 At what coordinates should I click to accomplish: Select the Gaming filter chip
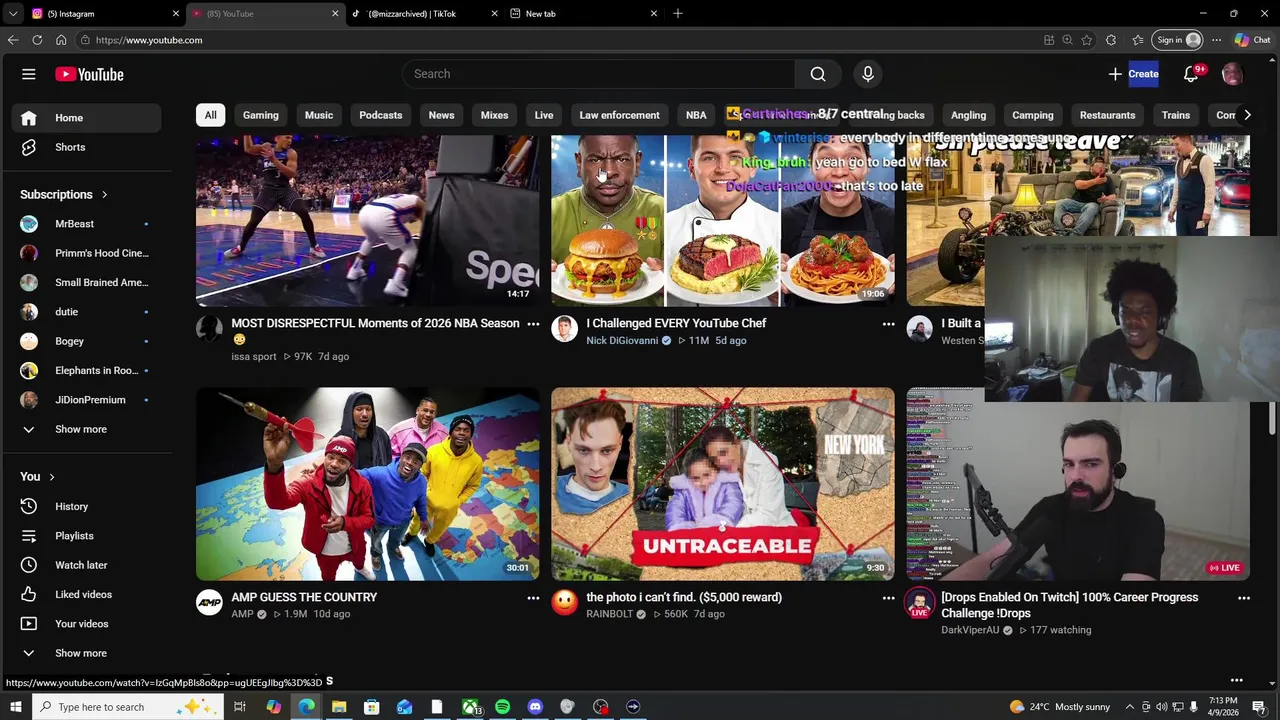tap(260, 115)
